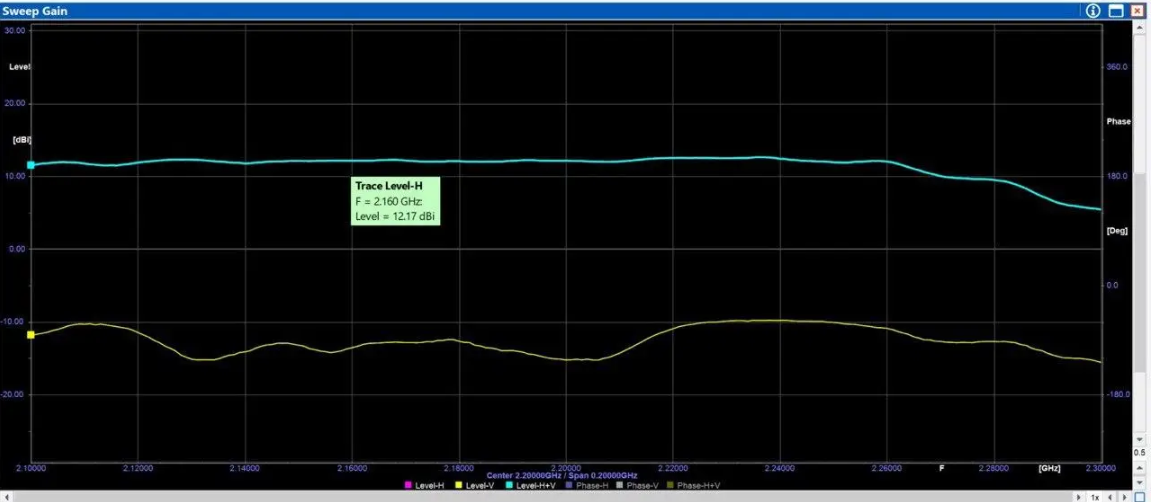Click the vertical zoom up arrow below 0.5
1151x502 pixels.
coord(1139,467)
